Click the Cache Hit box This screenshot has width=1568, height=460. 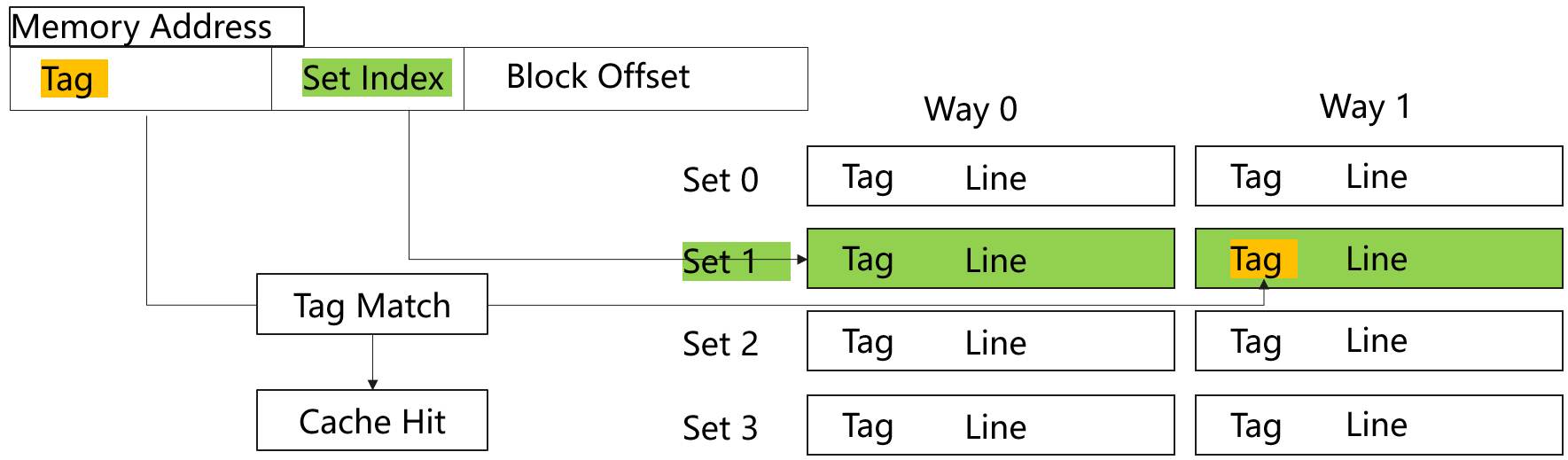tap(371, 421)
